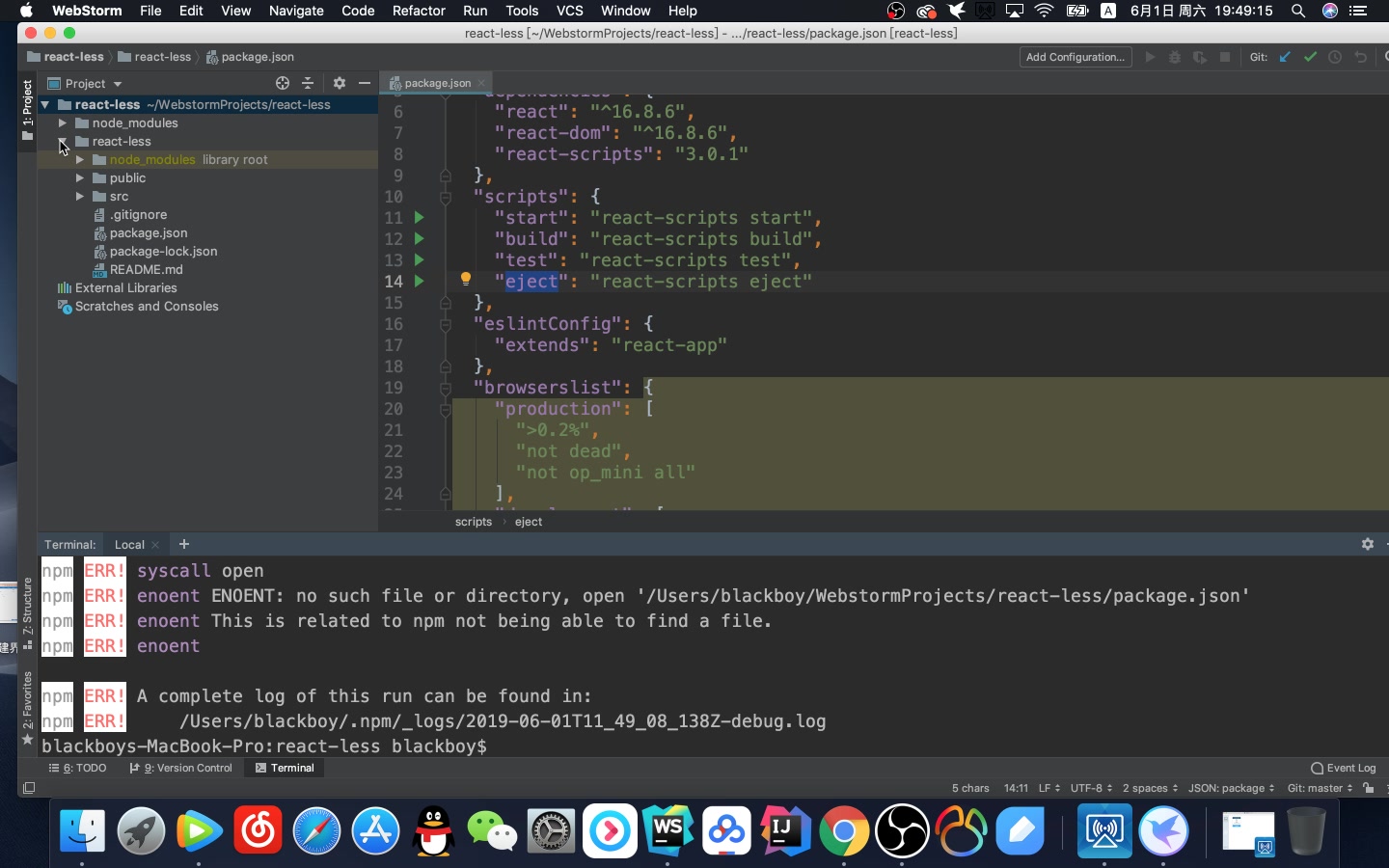Open Git show history clock icon

1335,57
